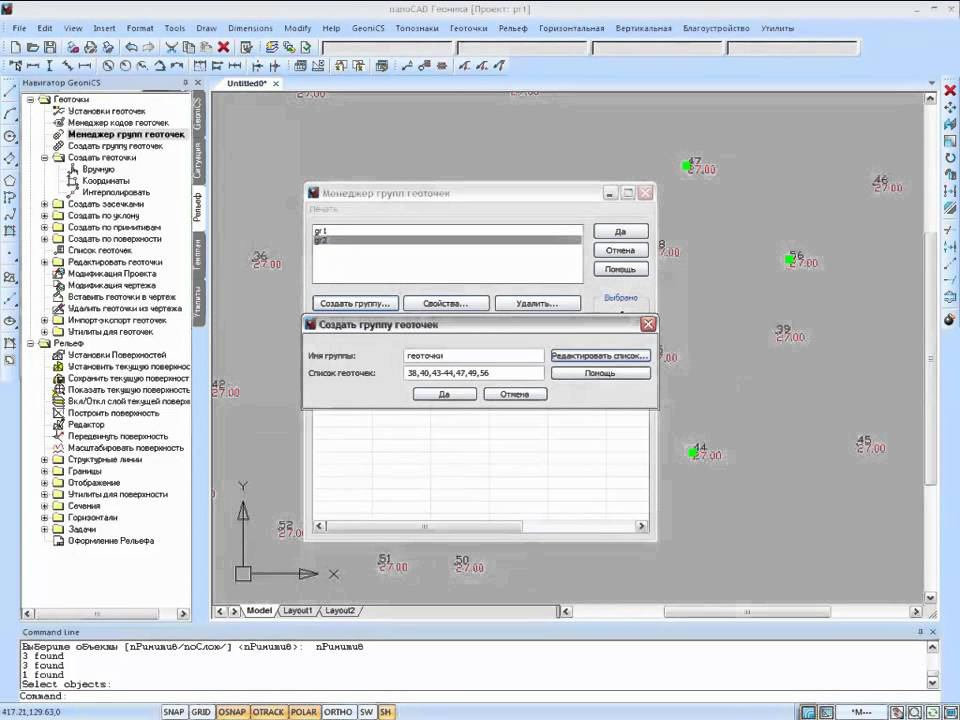Select the Polygon draw tool in left toolbar

pos(10,181)
